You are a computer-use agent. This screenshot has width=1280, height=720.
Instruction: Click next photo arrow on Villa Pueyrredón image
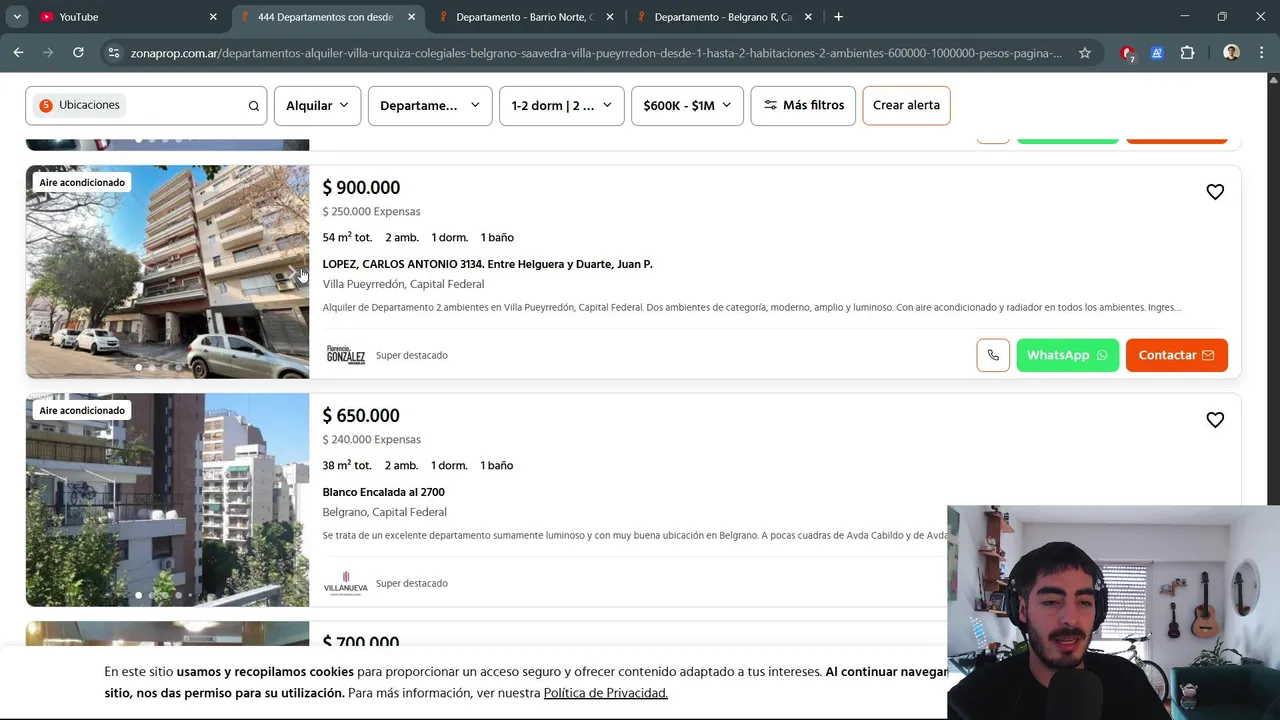pos(294,272)
